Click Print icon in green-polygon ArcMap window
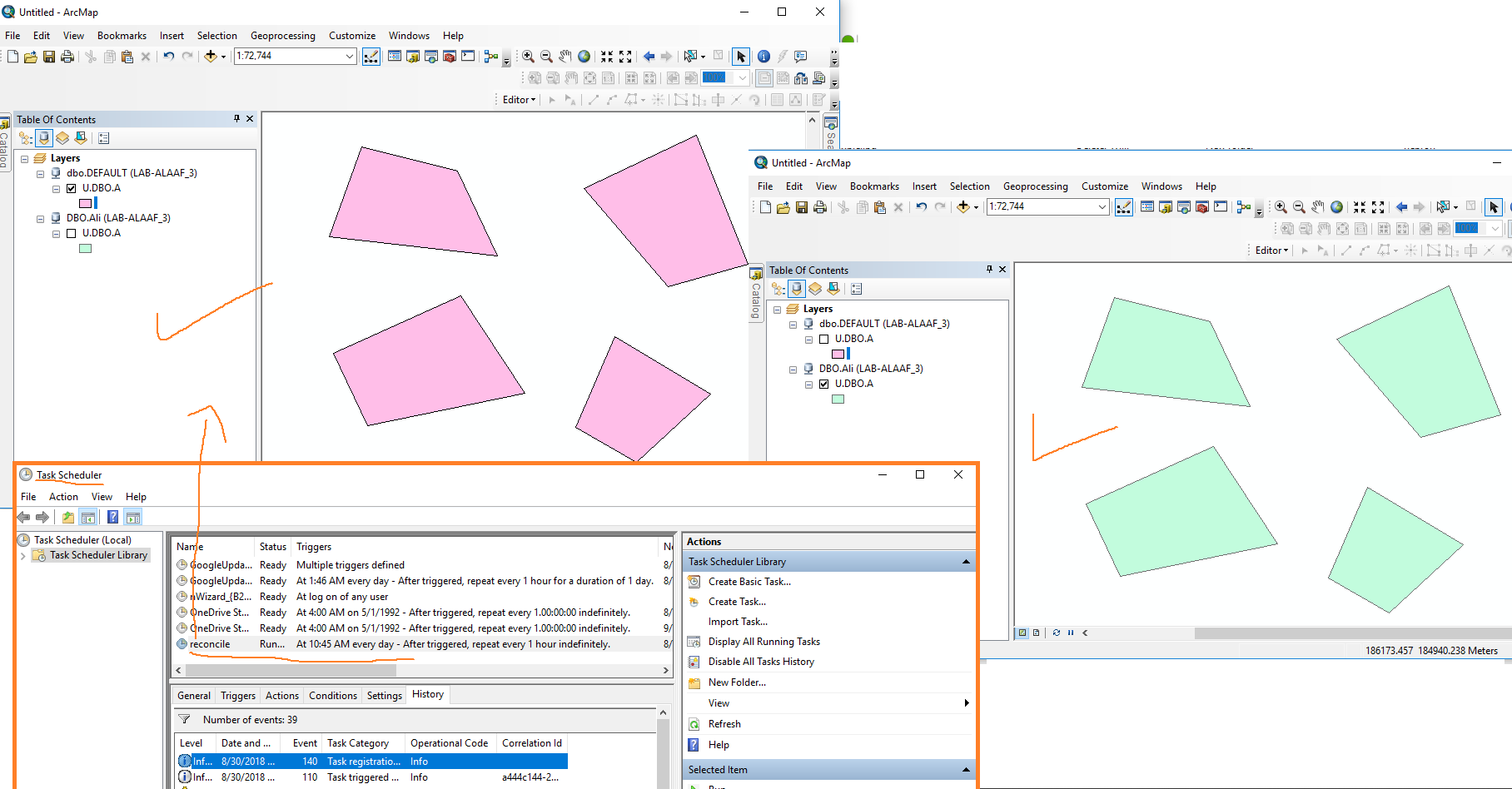The height and width of the screenshot is (789, 1512). coord(820,207)
